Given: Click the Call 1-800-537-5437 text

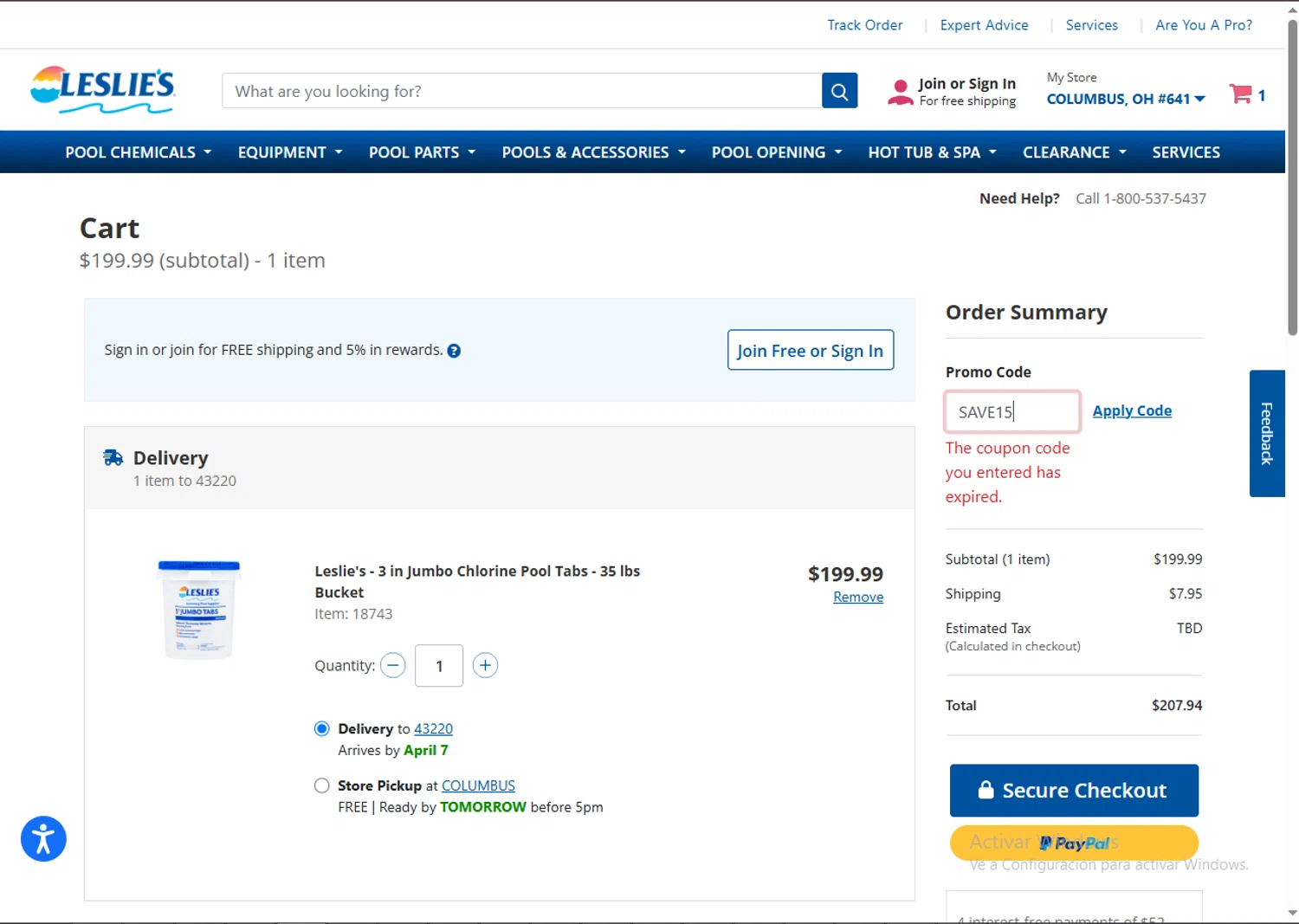Looking at the screenshot, I should point(1141,198).
